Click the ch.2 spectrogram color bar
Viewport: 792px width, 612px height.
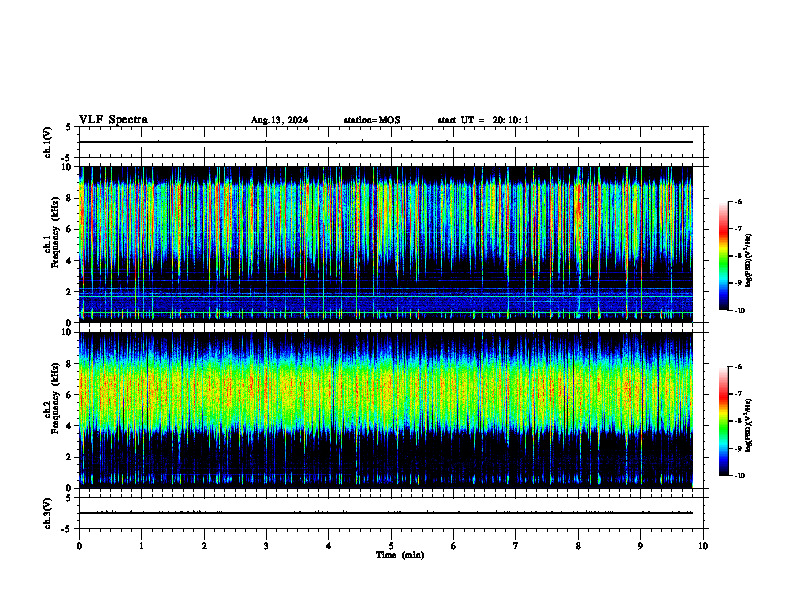(723, 421)
